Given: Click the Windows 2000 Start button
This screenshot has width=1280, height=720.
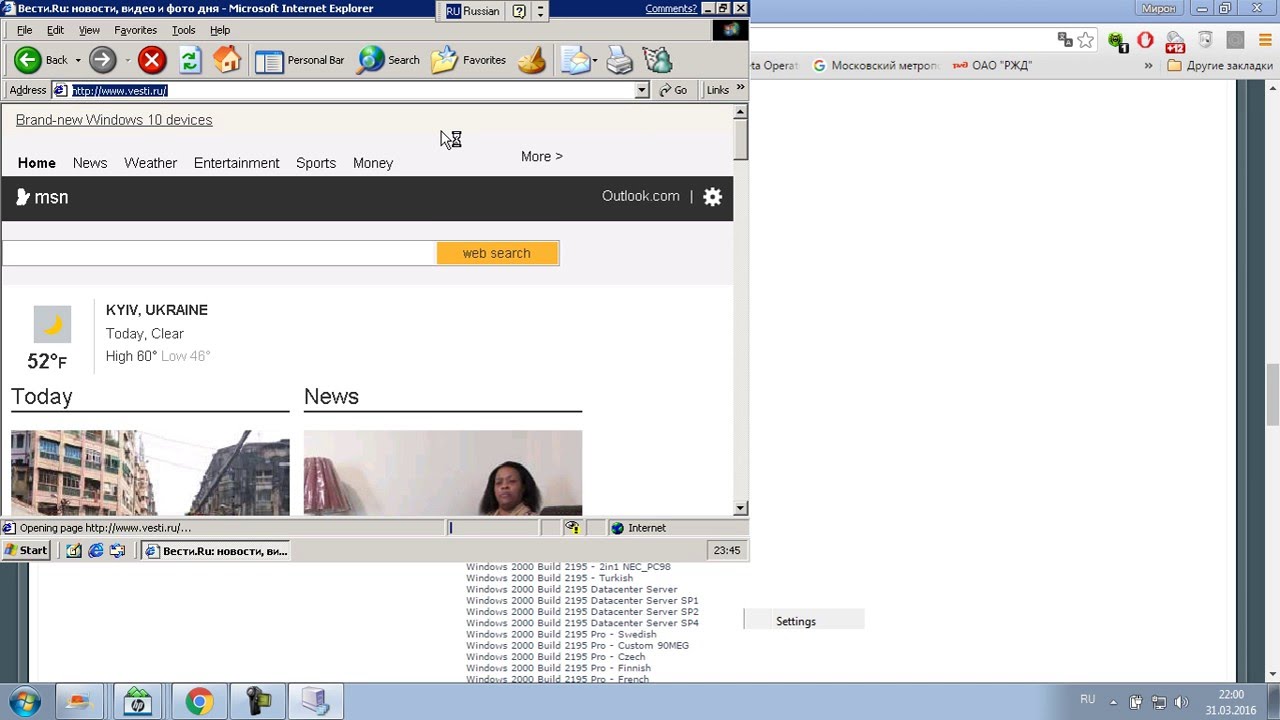Looking at the screenshot, I should coord(26,550).
